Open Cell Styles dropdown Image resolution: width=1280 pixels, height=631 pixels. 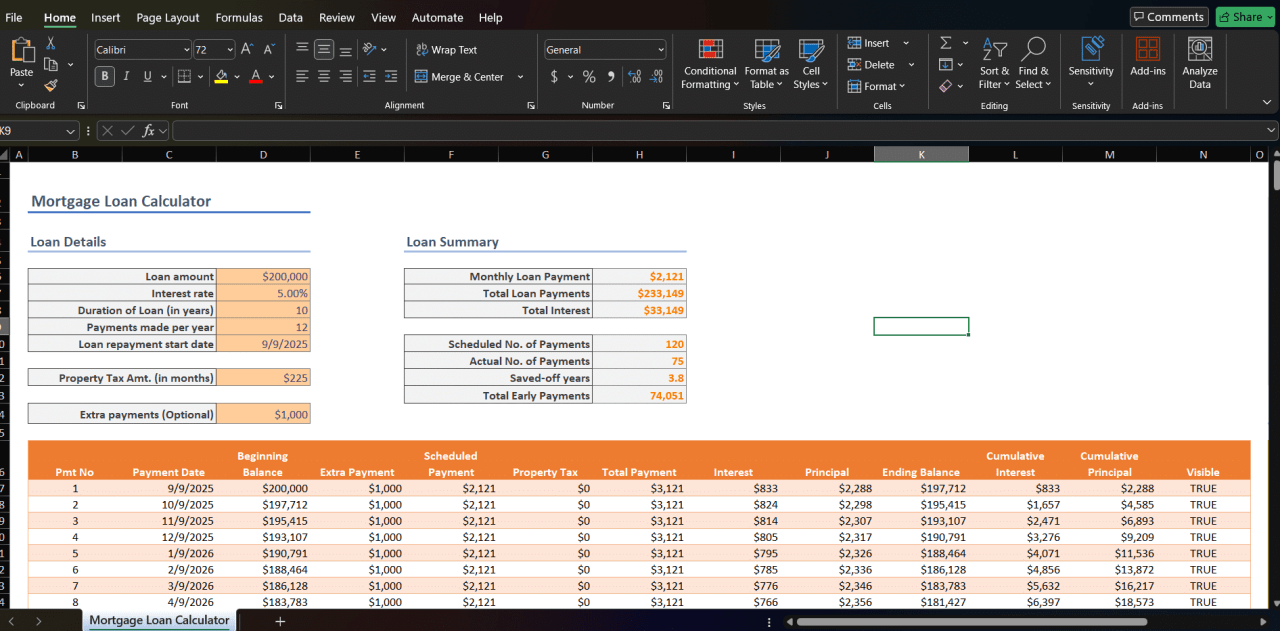[811, 64]
